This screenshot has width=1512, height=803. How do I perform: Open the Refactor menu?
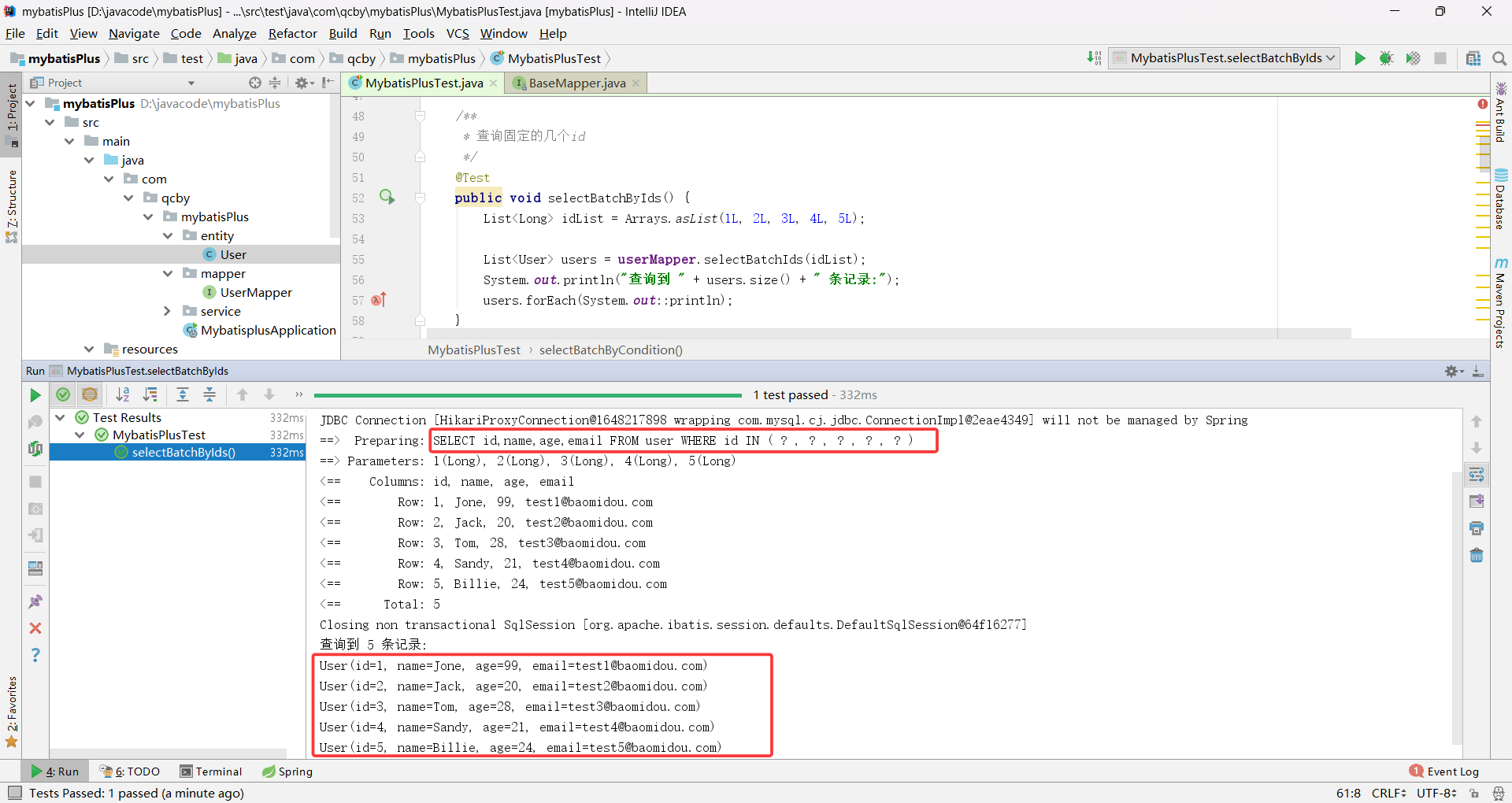pos(292,33)
